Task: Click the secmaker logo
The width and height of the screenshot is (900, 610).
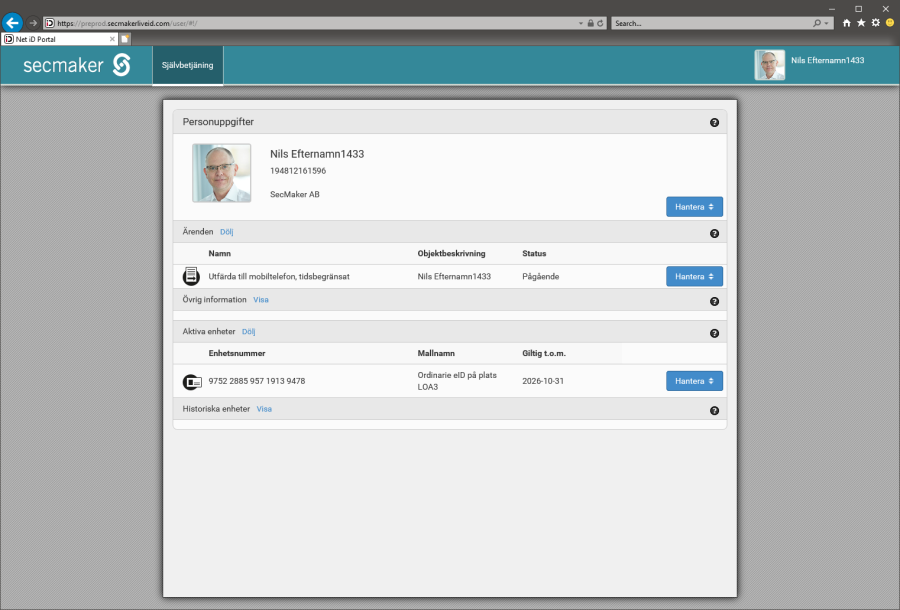Action: (77, 65)
